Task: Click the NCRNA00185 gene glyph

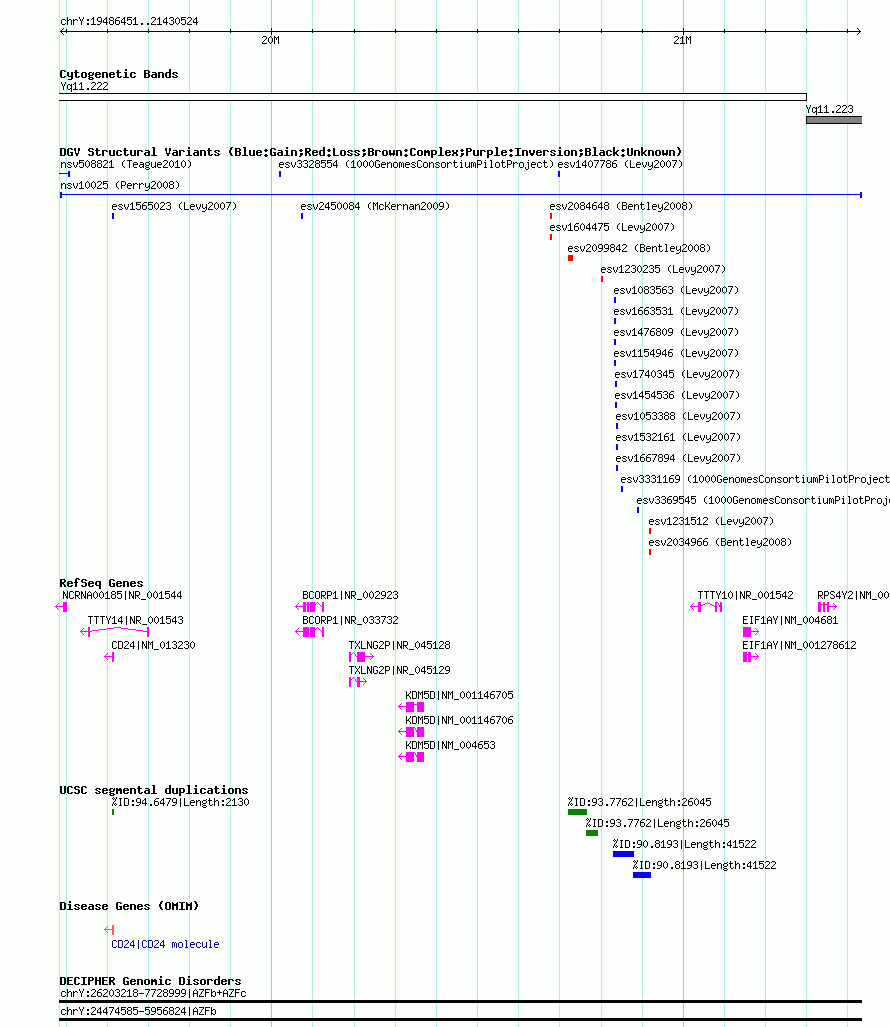Action: [x=62, y=607]
